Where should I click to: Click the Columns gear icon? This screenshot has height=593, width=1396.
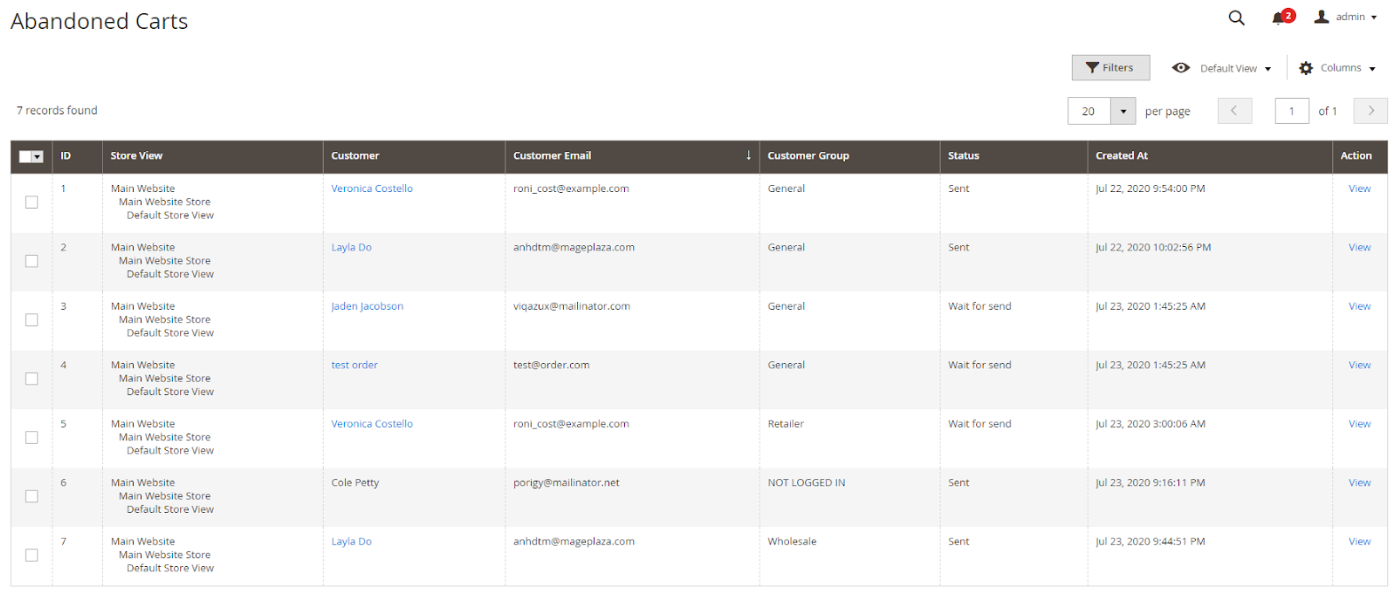tap(1305, 68)
